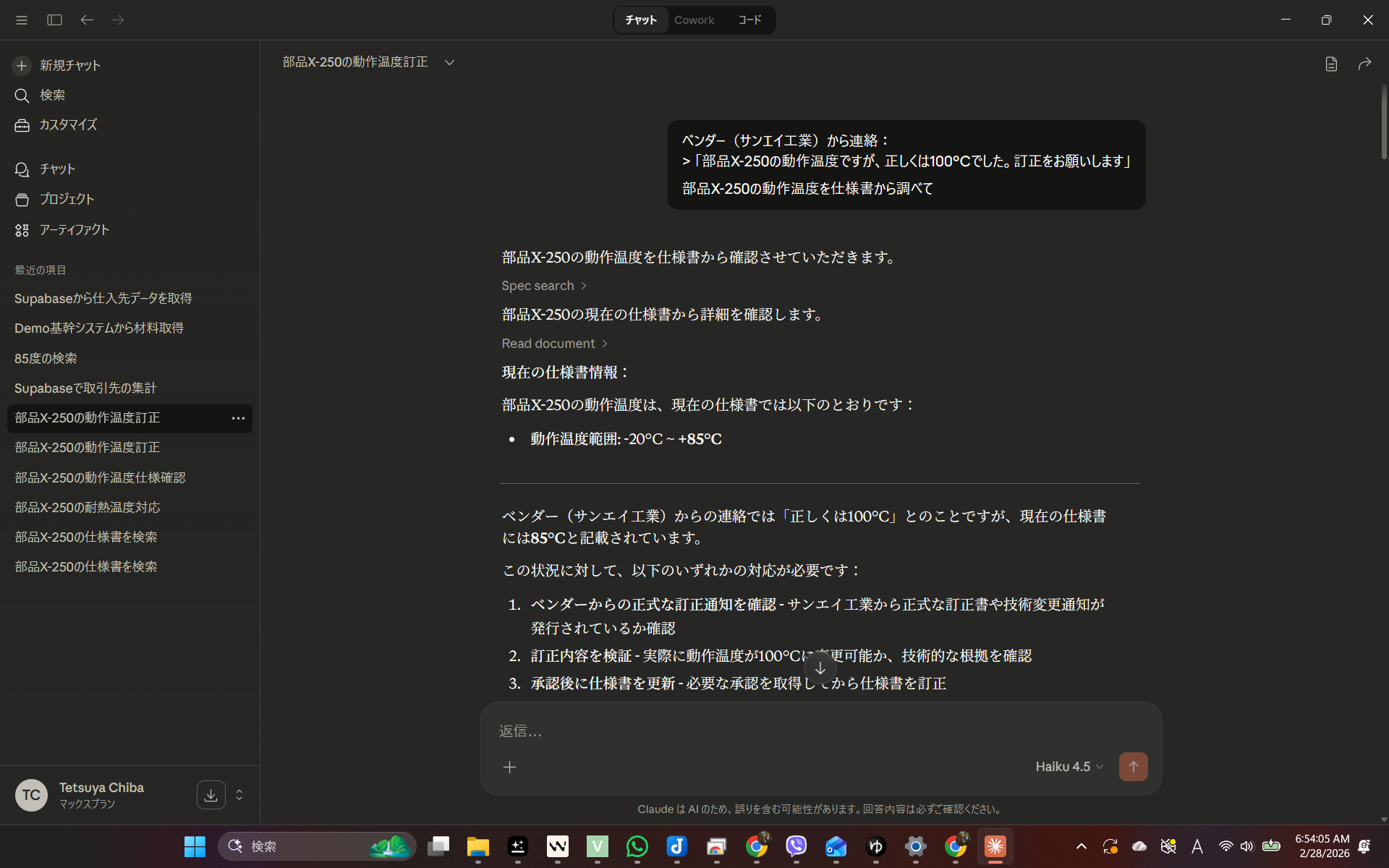Image resolution: width=1389 pixels, height=868 pixels.
Task: Open the アーティファクト artifacts section
Action: (x=74, y=230)
